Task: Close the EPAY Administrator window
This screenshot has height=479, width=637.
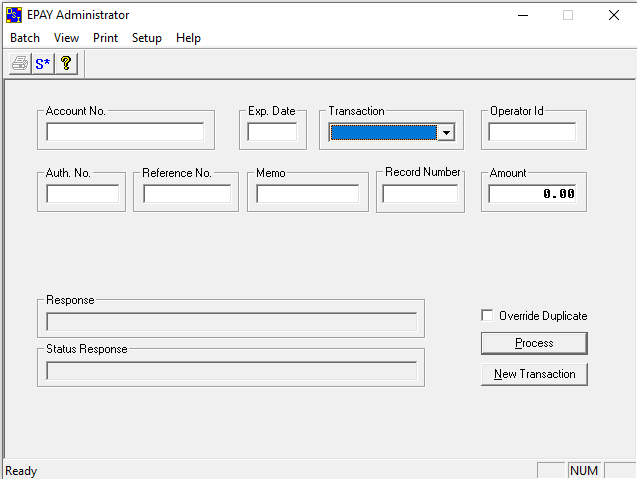Action: 614,15
